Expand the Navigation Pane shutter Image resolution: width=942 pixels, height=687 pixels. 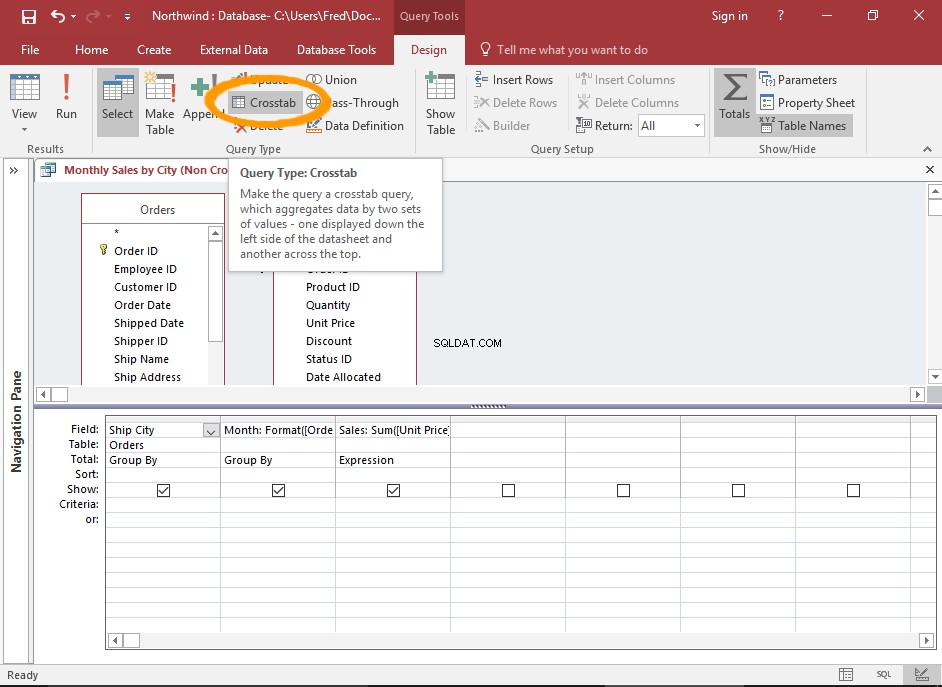point(14,171)
